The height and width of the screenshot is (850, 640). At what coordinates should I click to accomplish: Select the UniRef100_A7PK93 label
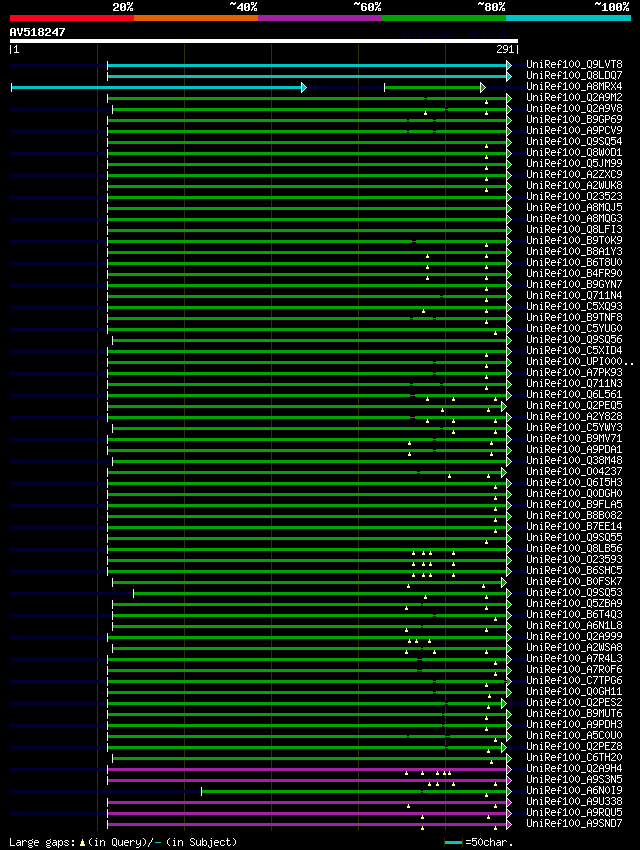click(x=574, y=372)
